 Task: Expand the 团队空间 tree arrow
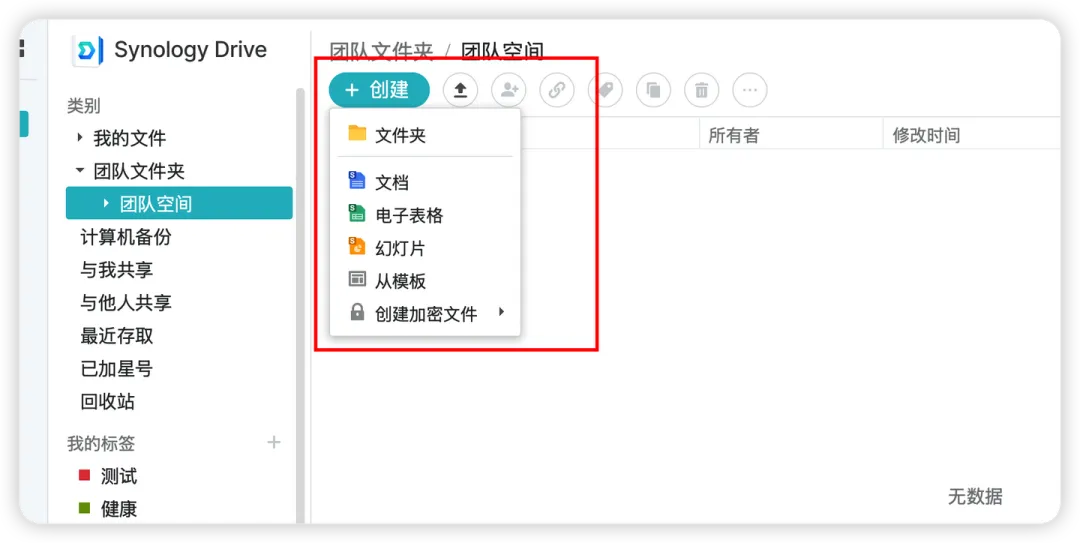point(106,203)
